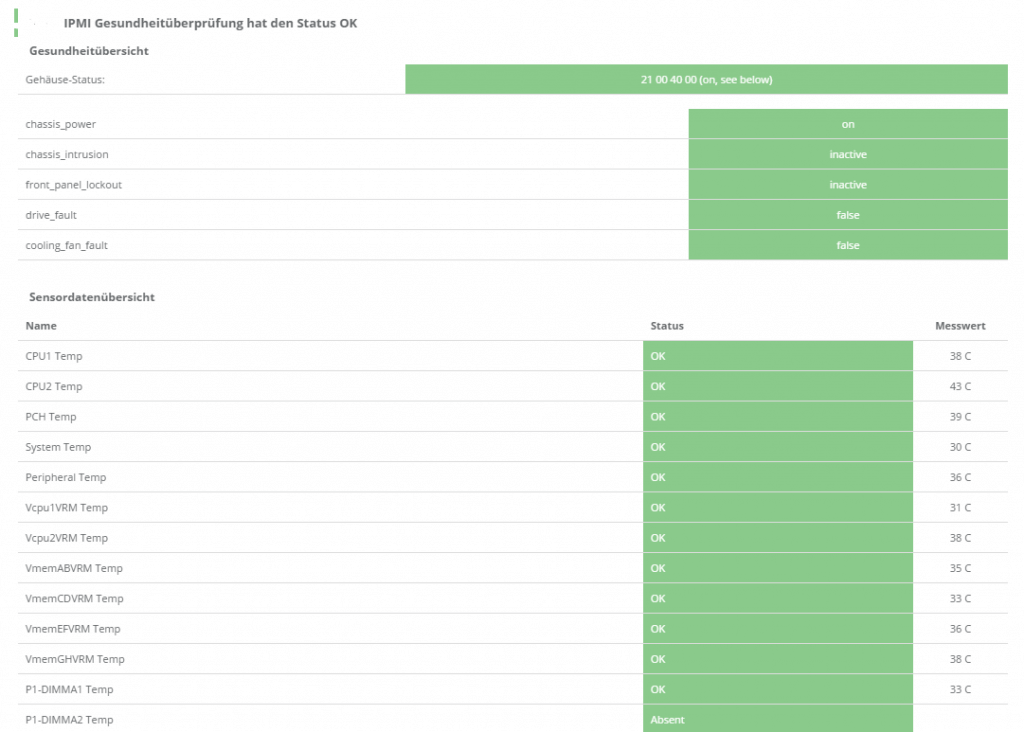Click the chassis_power 'on' status cell
1024x732 pixels.
click(847, 124)
